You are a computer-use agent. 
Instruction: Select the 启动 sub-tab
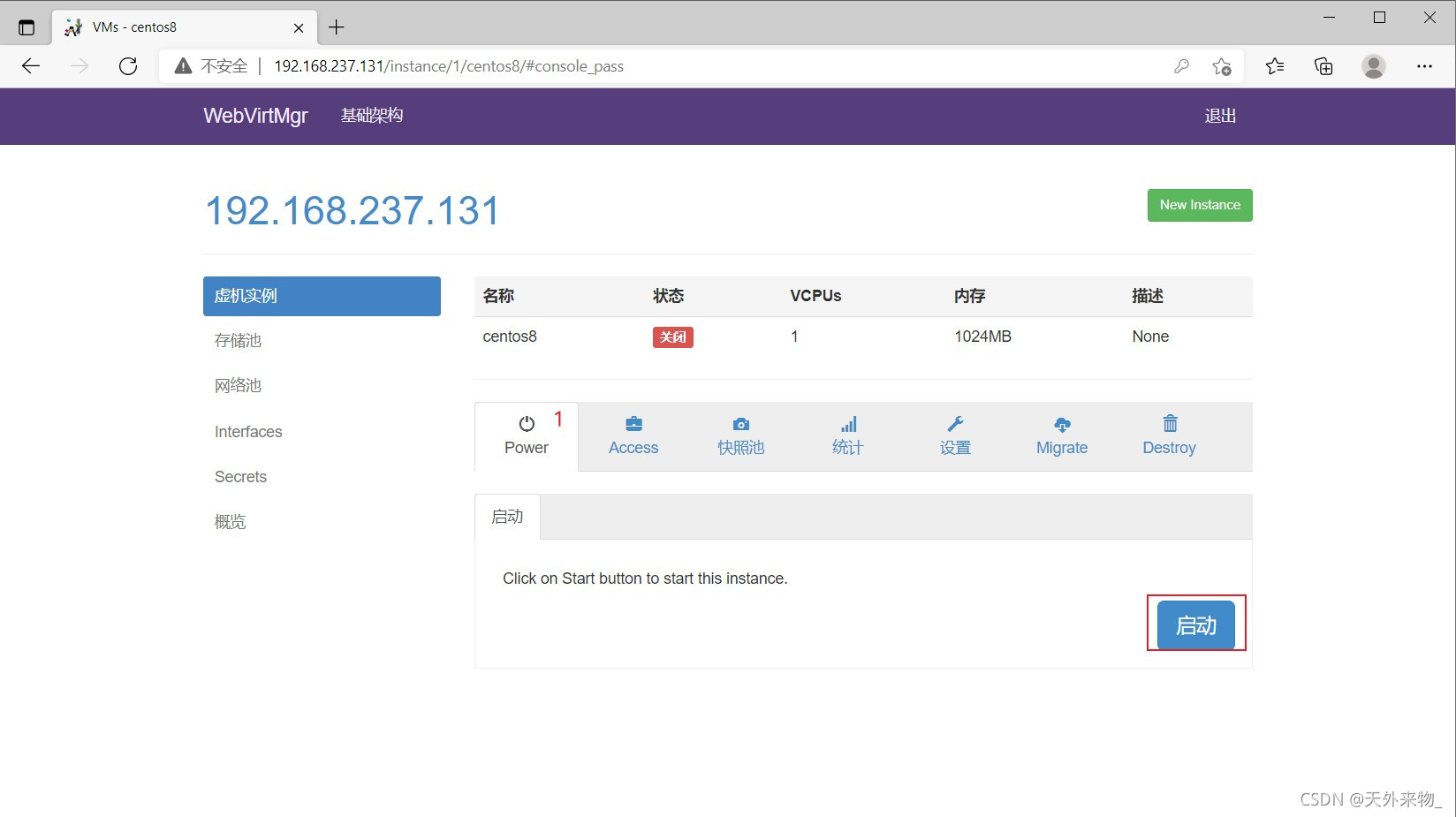tap(507, 517)
